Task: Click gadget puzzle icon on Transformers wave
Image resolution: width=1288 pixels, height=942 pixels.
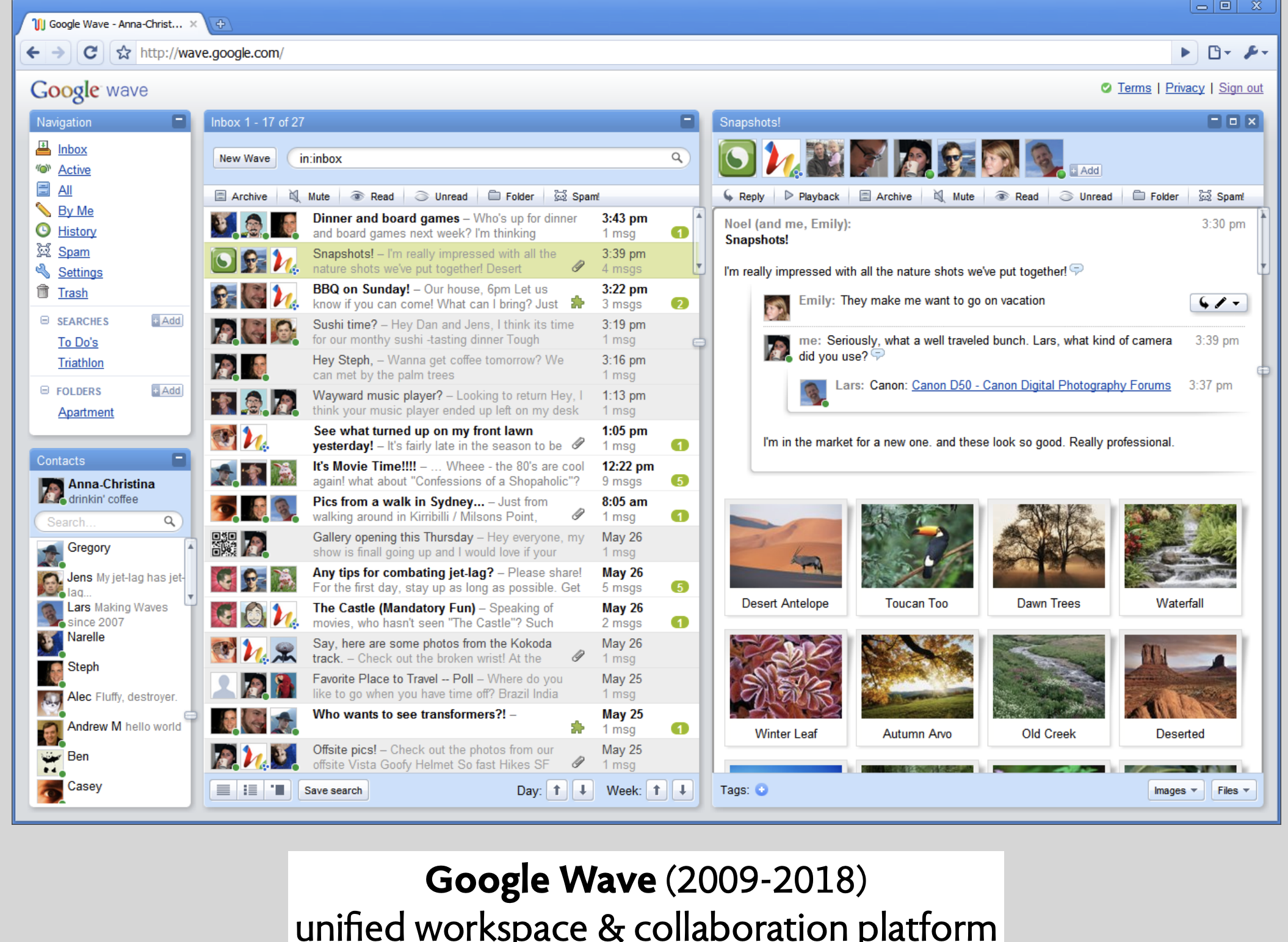Action: (577, 727)
